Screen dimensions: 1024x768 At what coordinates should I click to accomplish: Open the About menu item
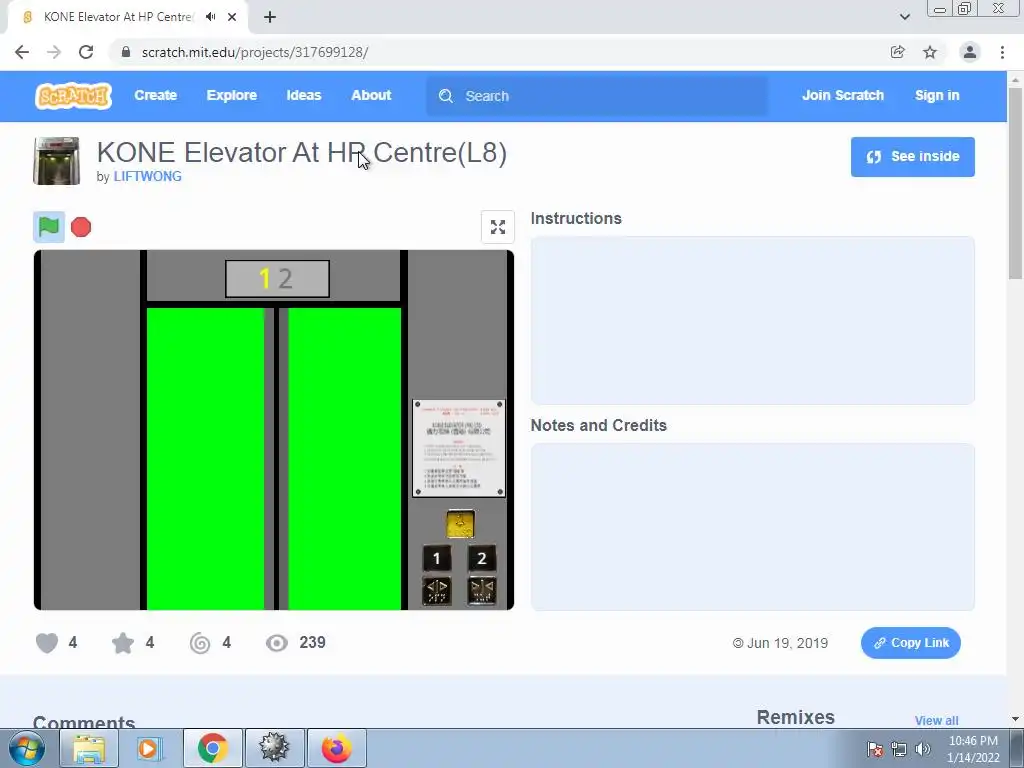click(371, 95)
